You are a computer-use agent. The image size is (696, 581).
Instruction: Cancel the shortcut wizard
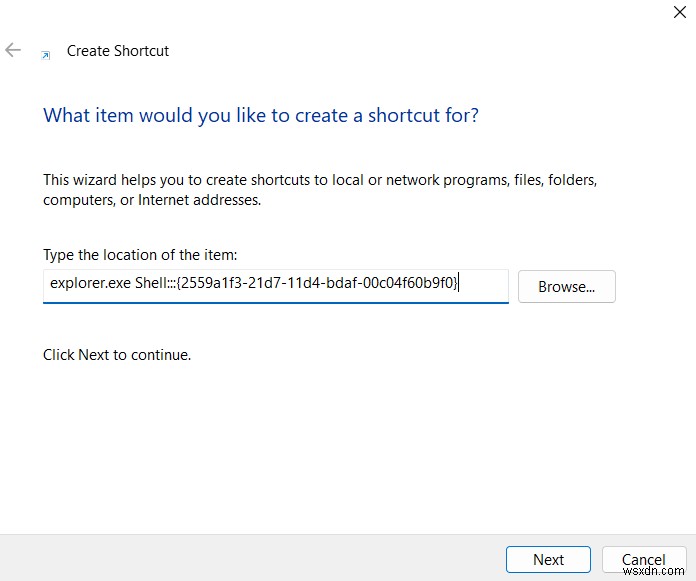[x=644, y=560]
